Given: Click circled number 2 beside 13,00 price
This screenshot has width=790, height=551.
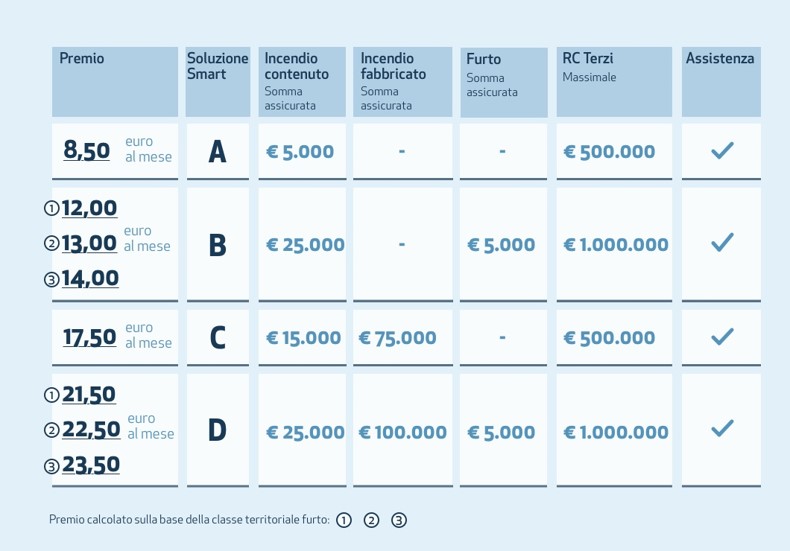Looking at the screenshot, I should click(x=52, y=244).
